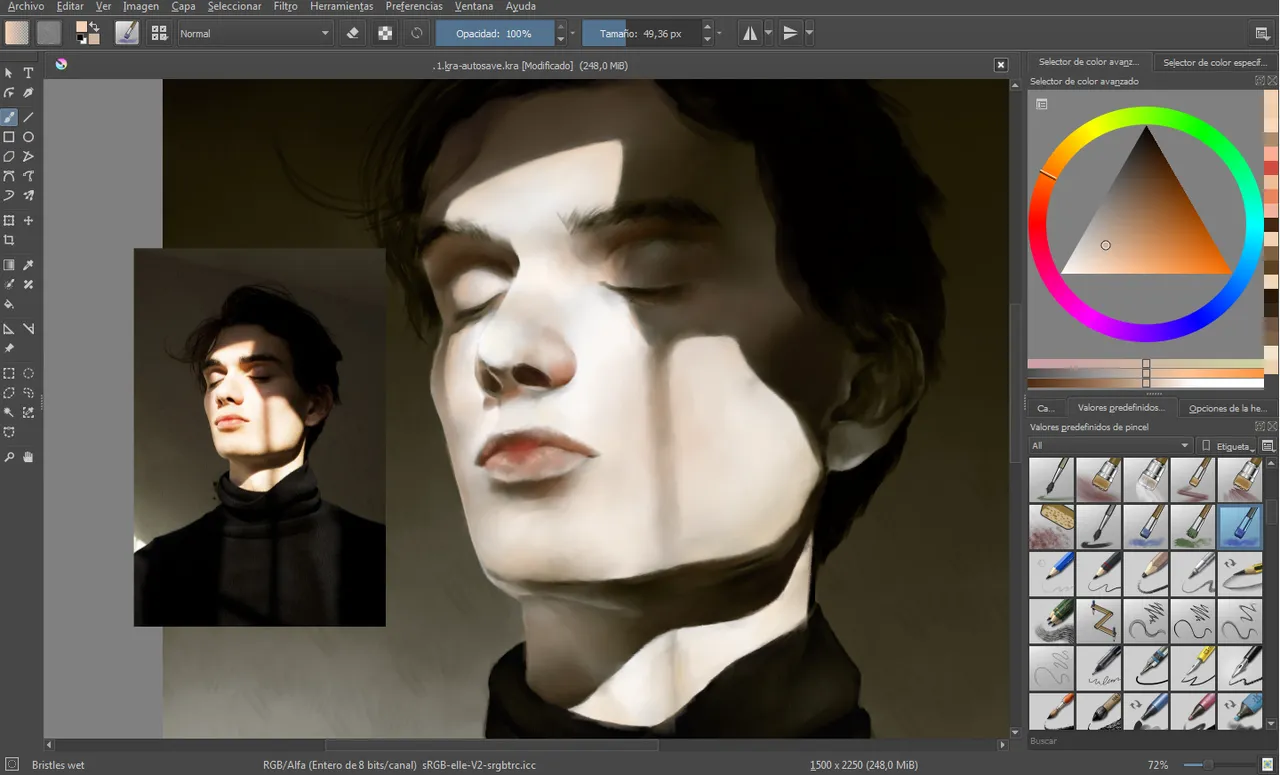Select the Pan hand tool
The width and height of the screenshot is (1280, 775).
(28, 457)
